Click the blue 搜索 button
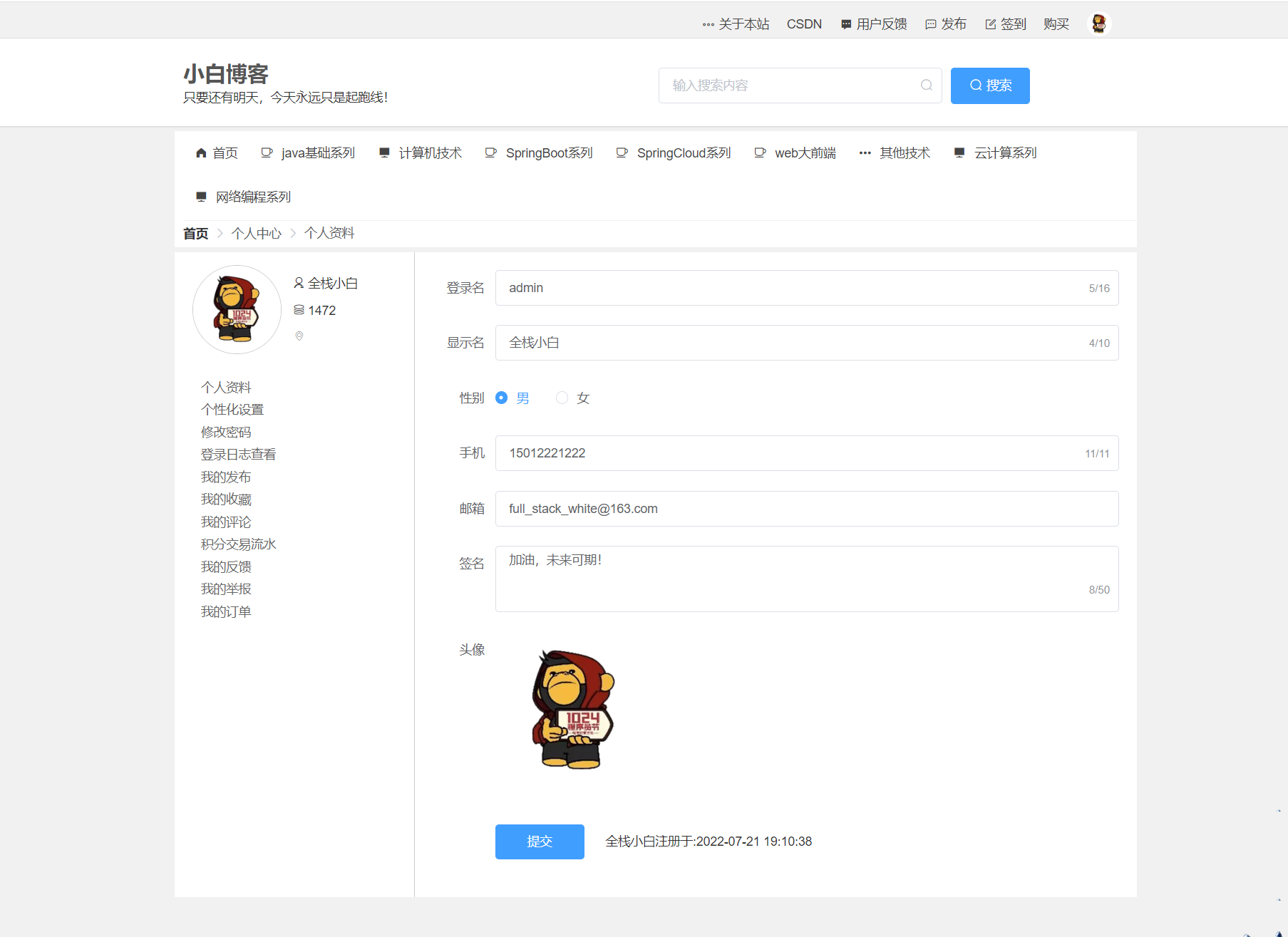1288x937 pixels. (x=990, y=86)
